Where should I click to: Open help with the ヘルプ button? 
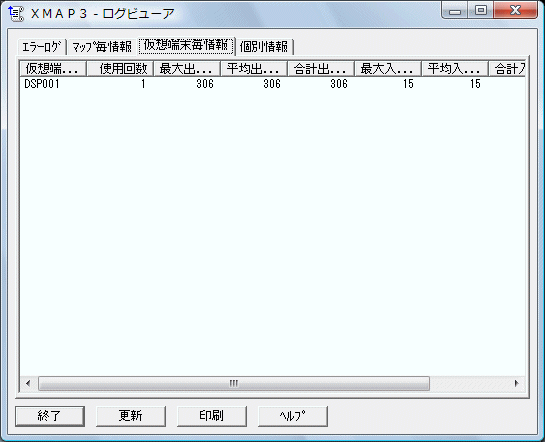pos(293,416)
